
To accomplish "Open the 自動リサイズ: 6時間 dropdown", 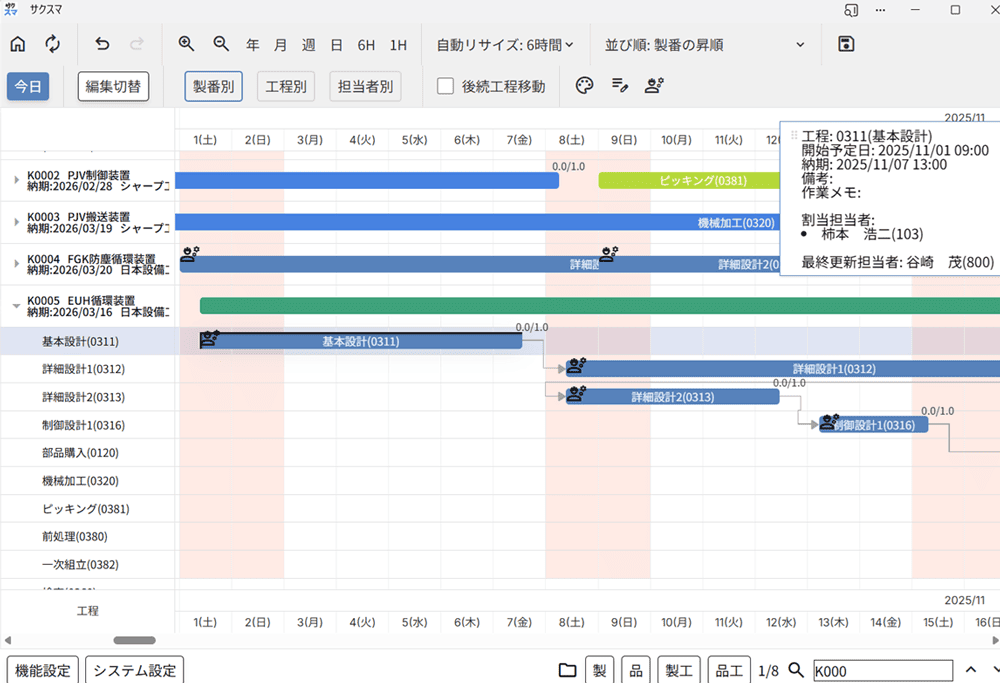I will click(x=504, y=44).
